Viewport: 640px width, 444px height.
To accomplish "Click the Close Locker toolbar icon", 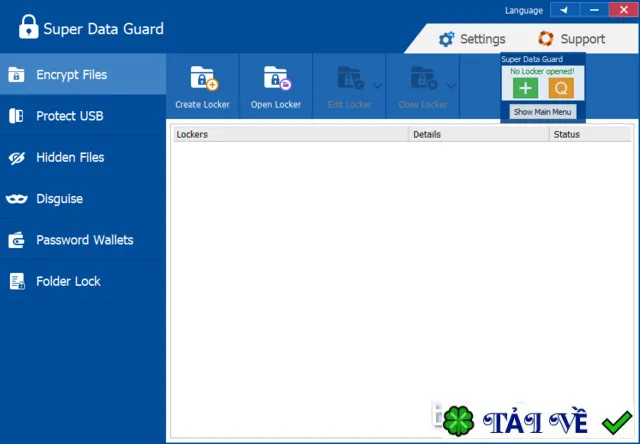I will pos(424,78).
